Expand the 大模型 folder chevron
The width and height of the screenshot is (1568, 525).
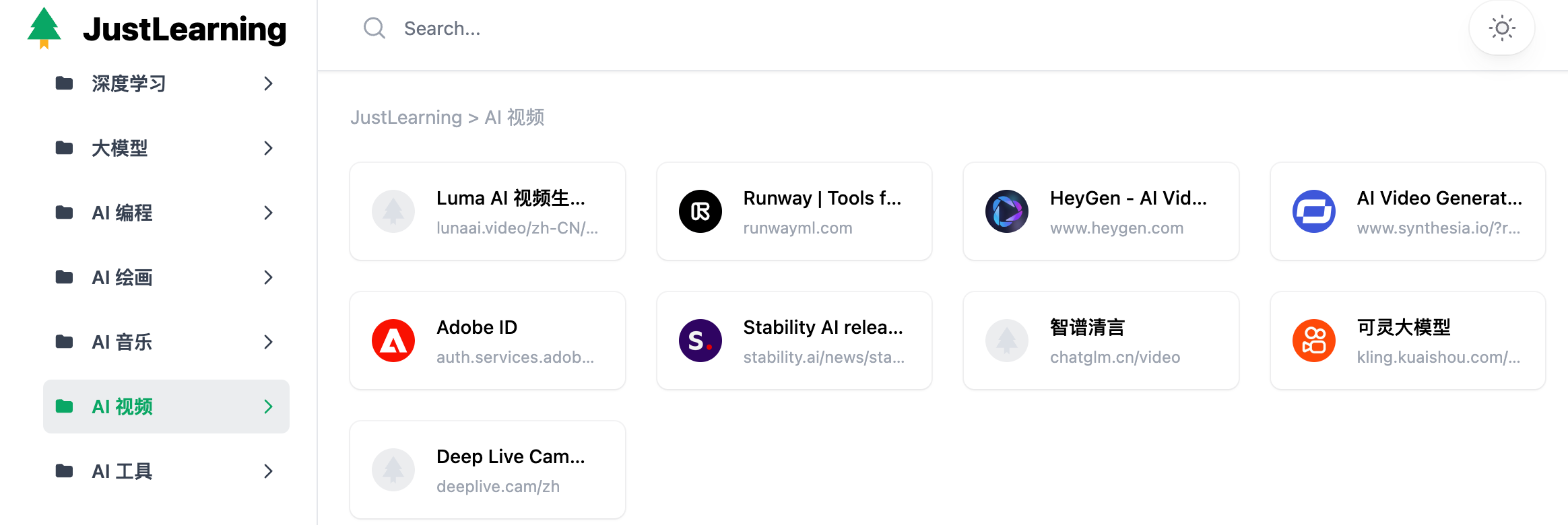pos(268,148)
